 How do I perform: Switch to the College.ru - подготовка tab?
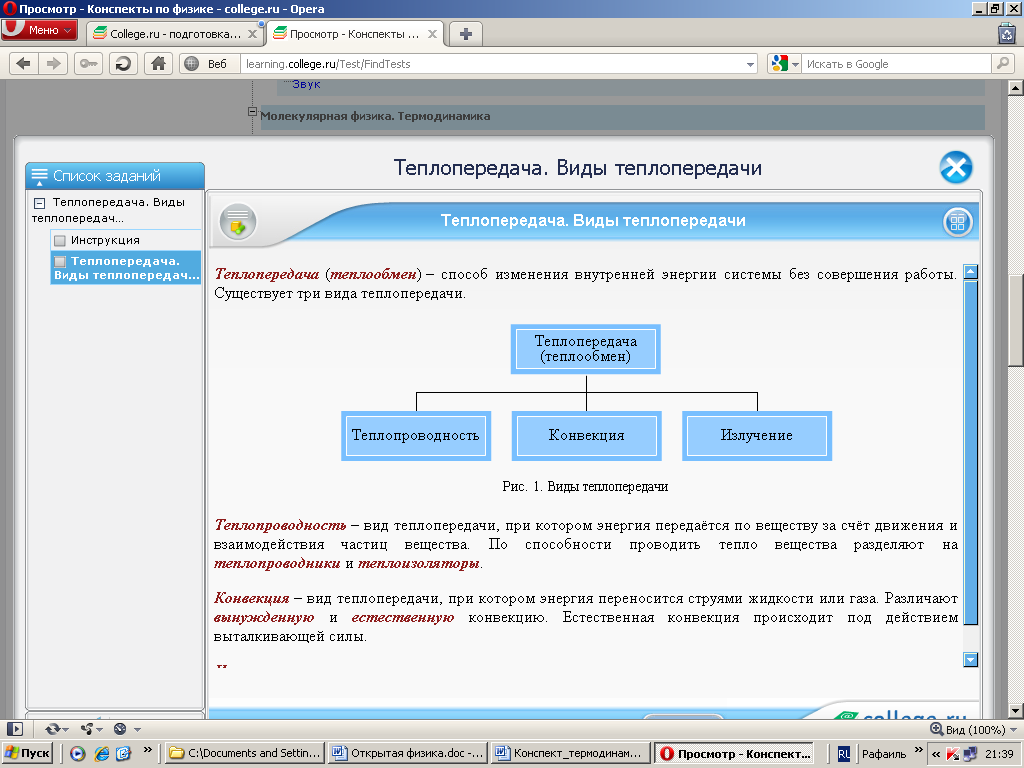point(175,34)
